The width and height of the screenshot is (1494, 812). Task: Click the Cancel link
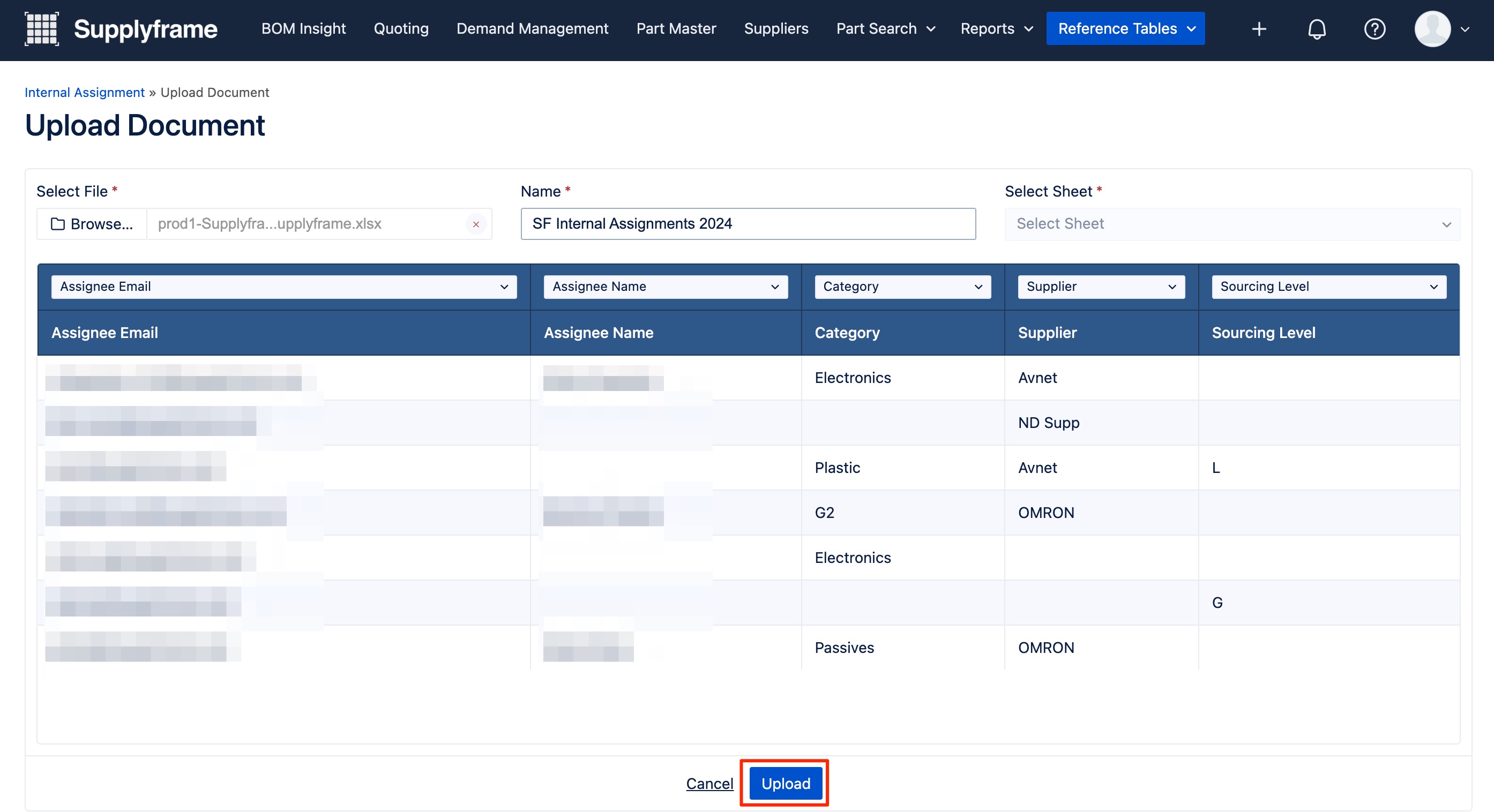[709, 784]
